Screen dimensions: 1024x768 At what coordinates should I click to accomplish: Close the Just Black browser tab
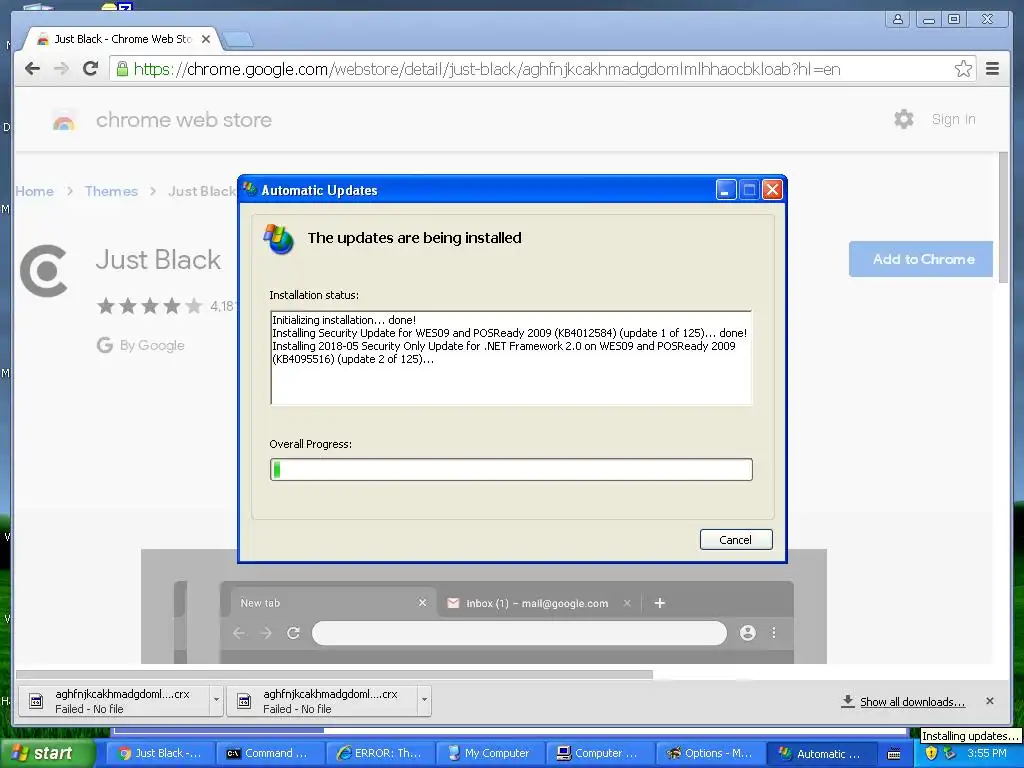coord(206,39)
